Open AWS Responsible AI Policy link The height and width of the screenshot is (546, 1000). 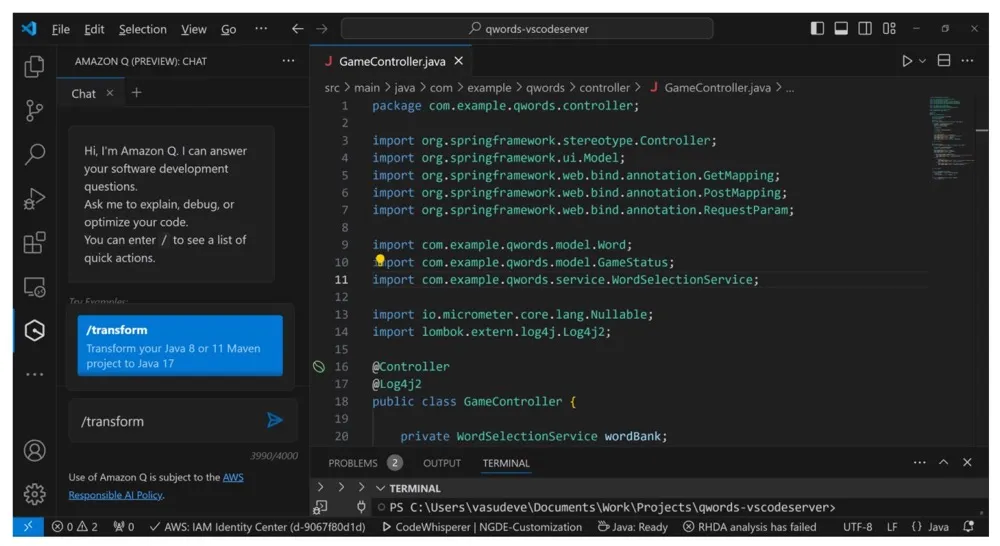156,486
